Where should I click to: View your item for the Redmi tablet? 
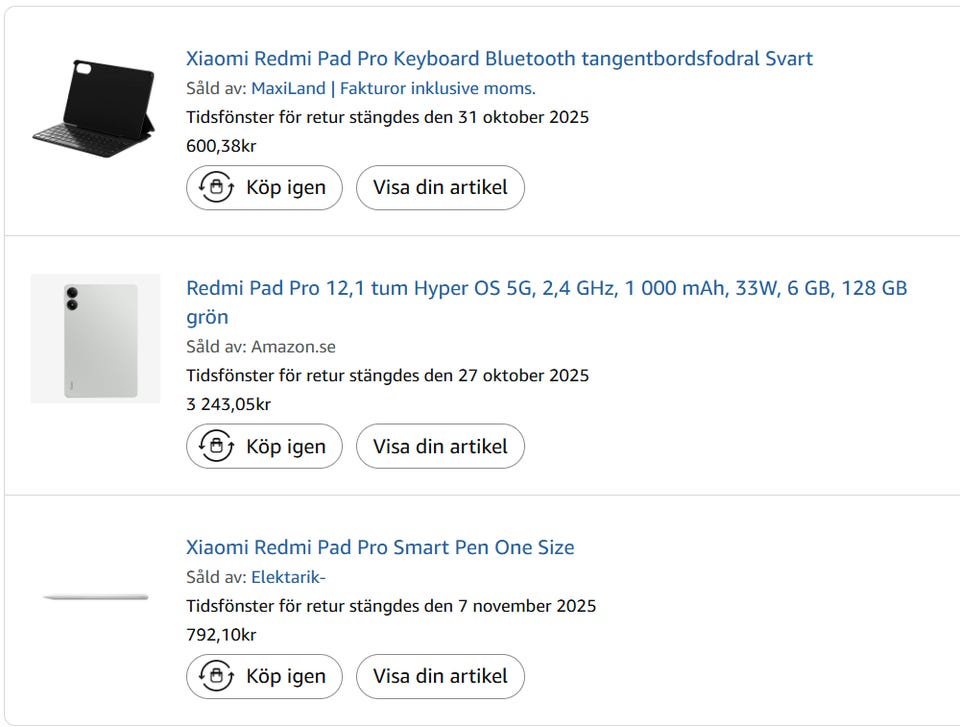(440, 446)
